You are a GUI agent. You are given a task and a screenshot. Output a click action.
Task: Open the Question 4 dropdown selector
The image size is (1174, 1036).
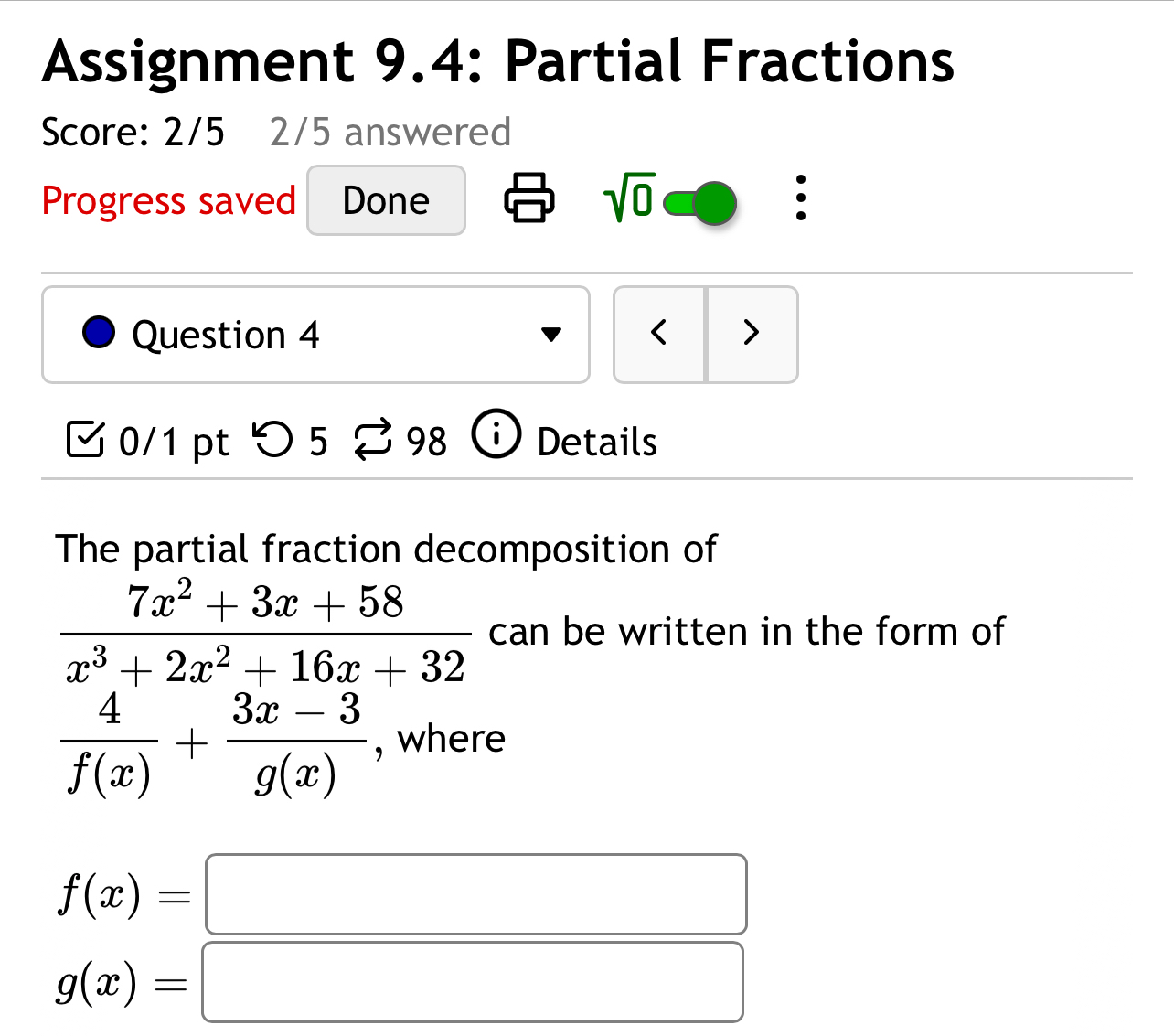point(315,334)
